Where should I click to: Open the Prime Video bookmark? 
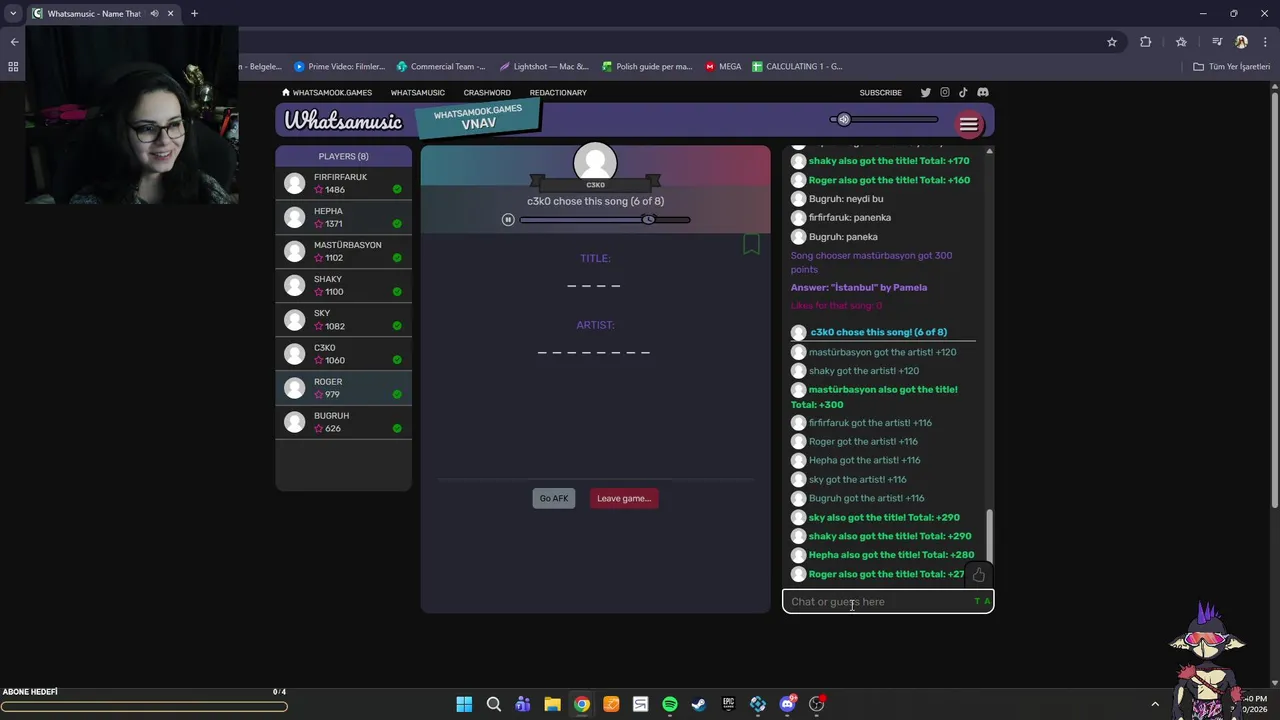pos(340,67)
